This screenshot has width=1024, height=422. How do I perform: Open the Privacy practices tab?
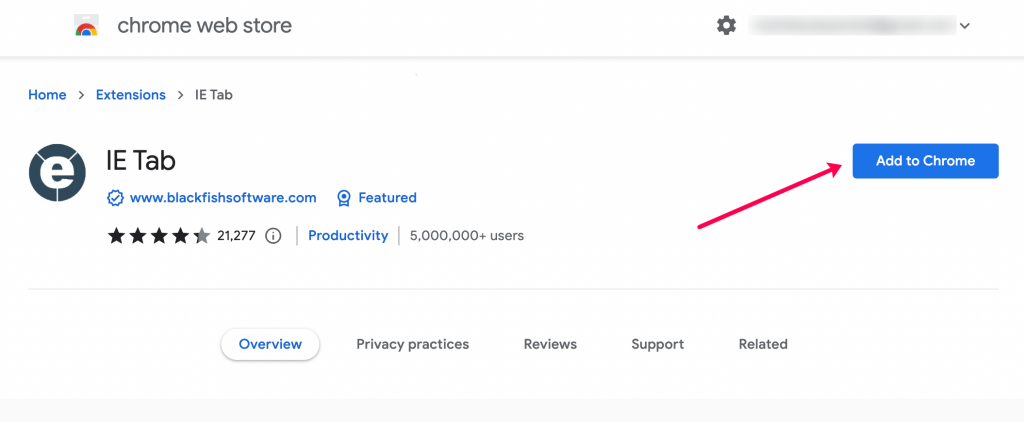412,344
